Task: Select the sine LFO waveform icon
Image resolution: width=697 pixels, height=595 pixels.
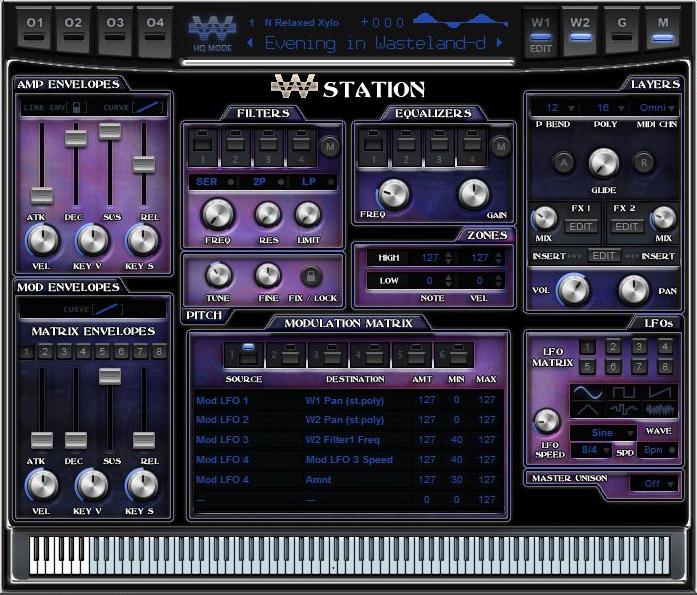Action: pos(587,393)
